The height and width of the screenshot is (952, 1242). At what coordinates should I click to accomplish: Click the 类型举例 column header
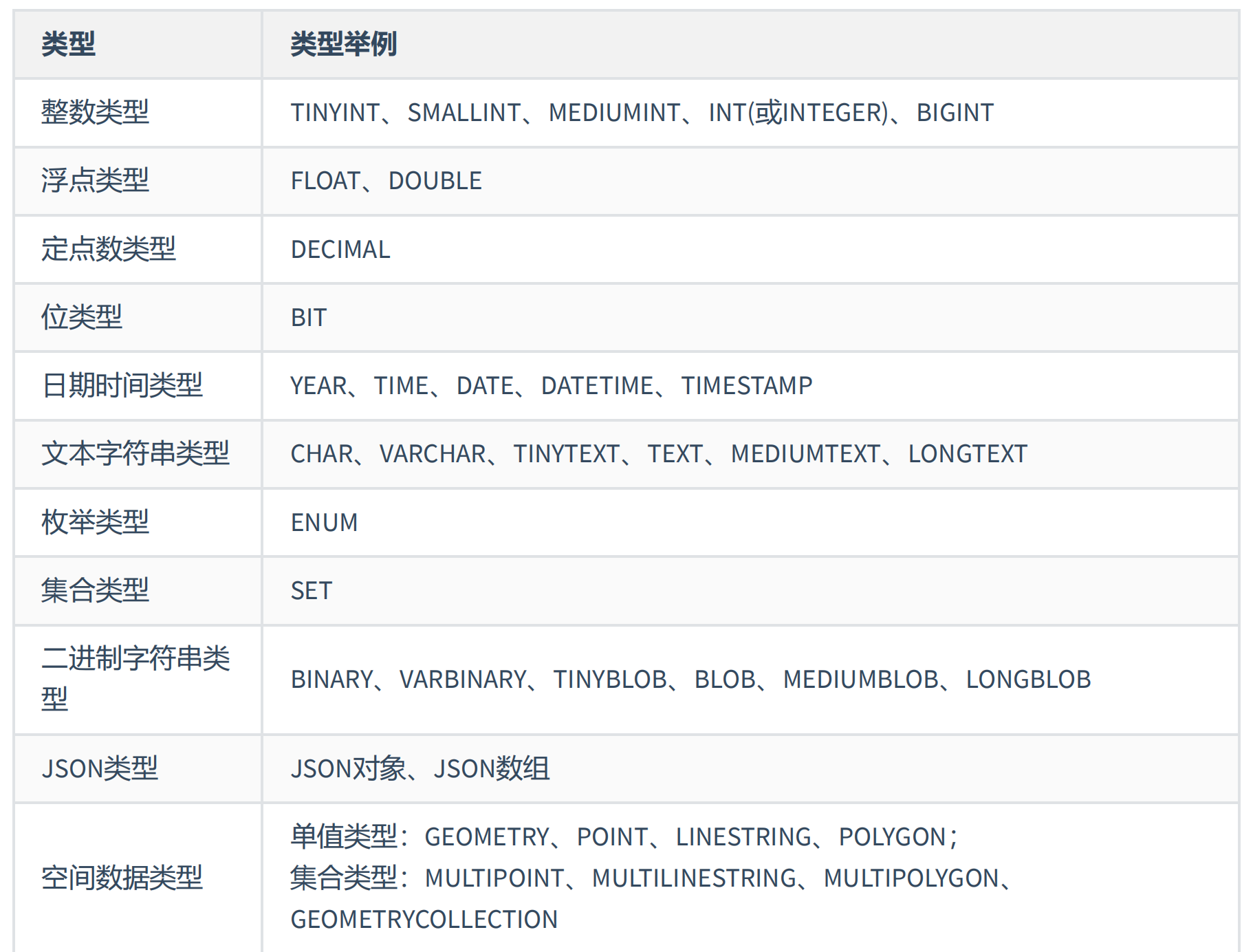click(343, 44)
